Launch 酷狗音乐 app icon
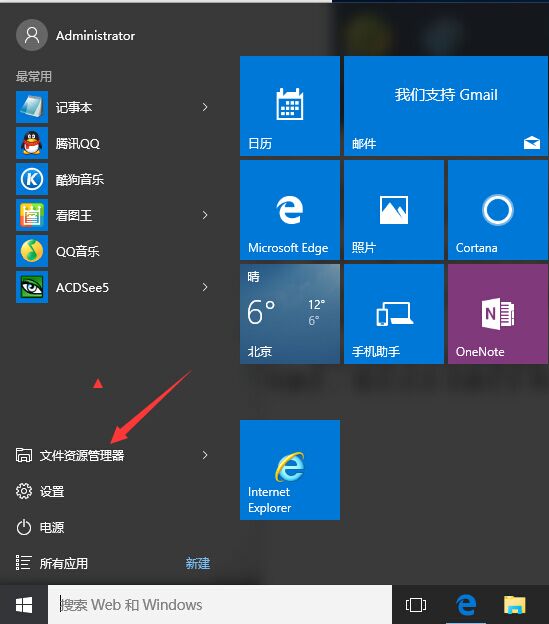The width and height of the screenshot is (549, 624). [x=32, y=179]
